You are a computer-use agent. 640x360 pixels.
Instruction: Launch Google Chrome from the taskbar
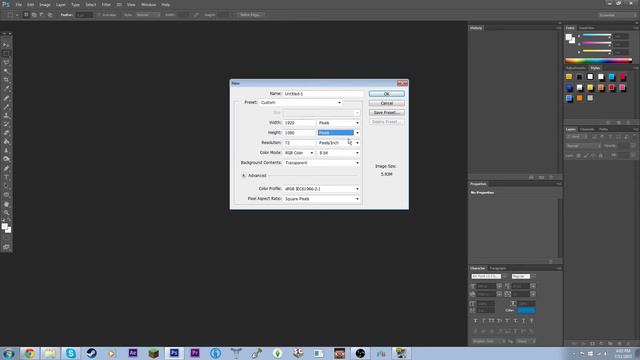tap(29, 353)
